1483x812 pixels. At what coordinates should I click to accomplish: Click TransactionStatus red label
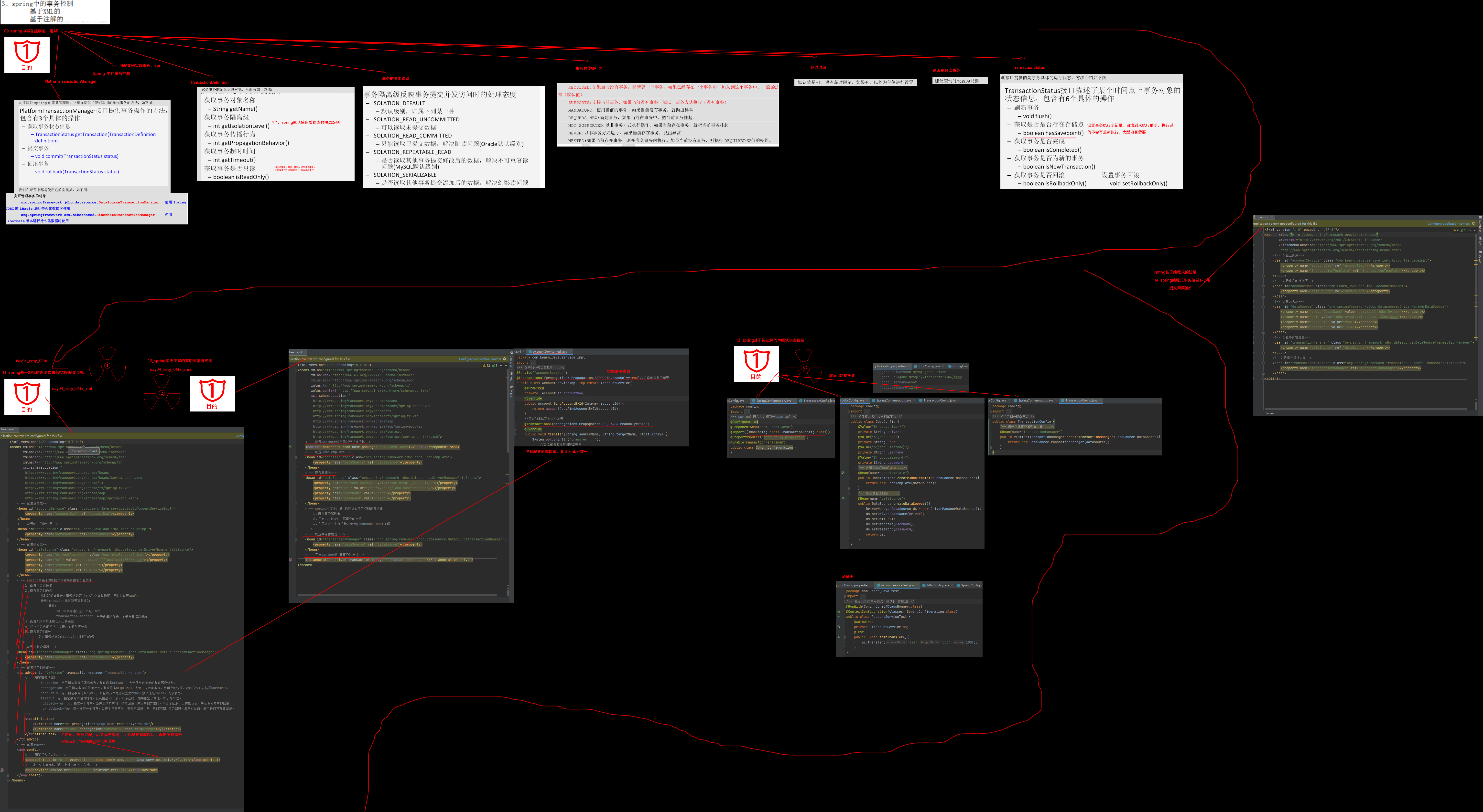point(1028,67)
